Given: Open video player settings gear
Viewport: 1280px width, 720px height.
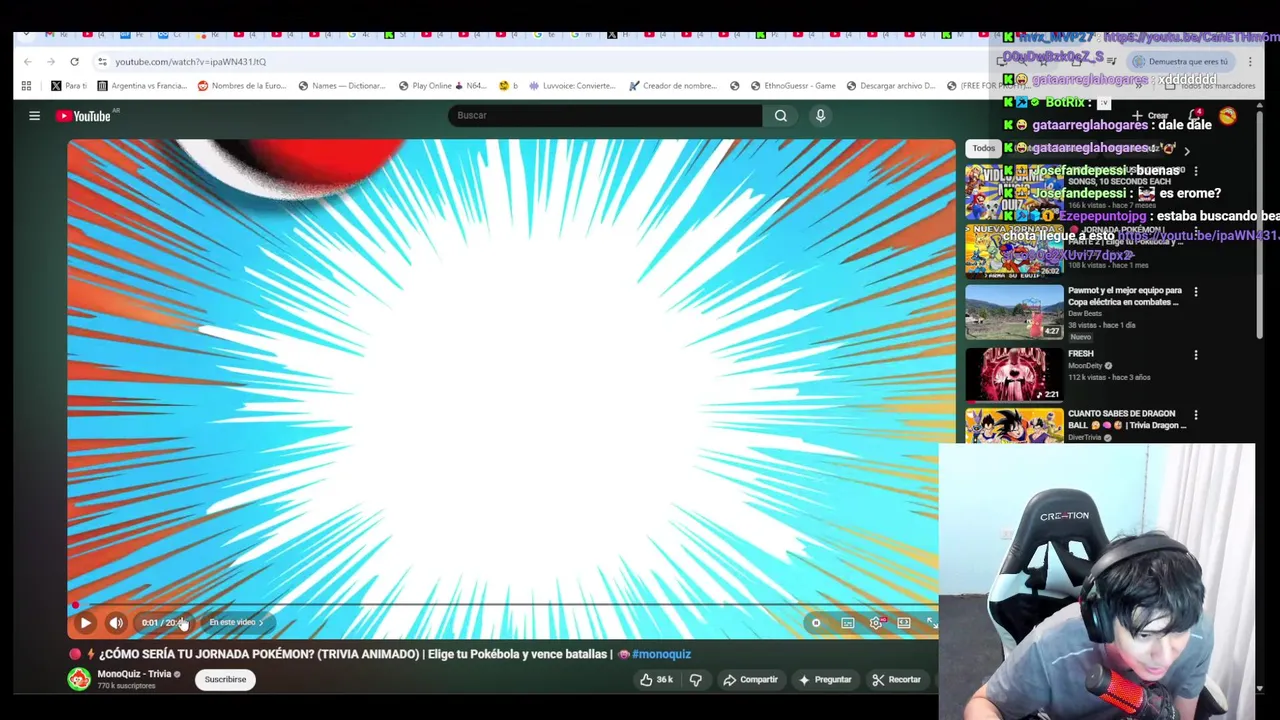Looking at the screenshot, I should point(876,623).
